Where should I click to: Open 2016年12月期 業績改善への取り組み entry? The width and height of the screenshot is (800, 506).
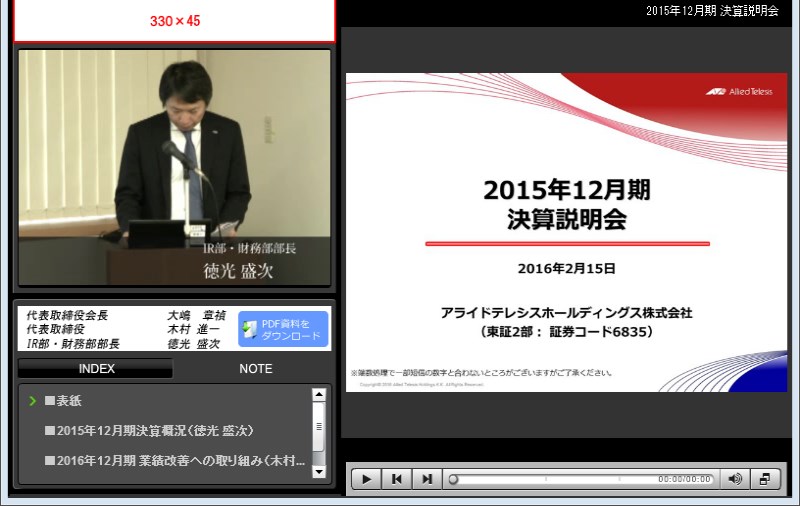(175, 461)
